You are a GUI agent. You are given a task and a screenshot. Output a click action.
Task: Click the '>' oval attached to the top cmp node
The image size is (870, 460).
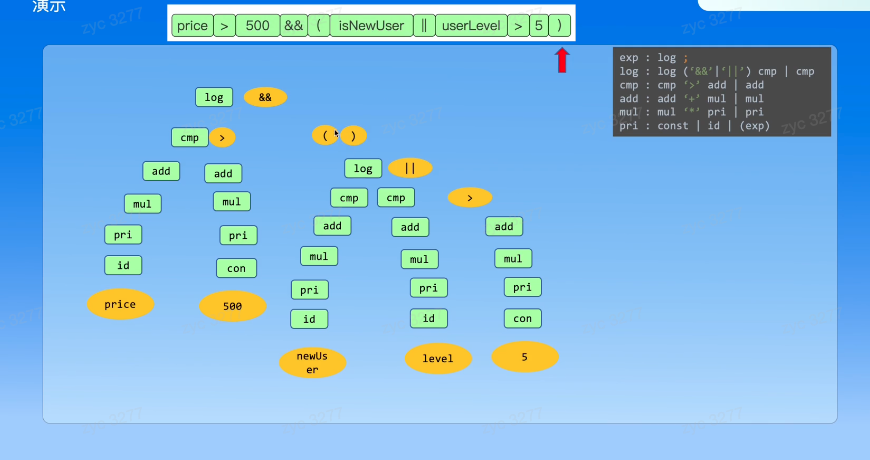tap(222, 138)
